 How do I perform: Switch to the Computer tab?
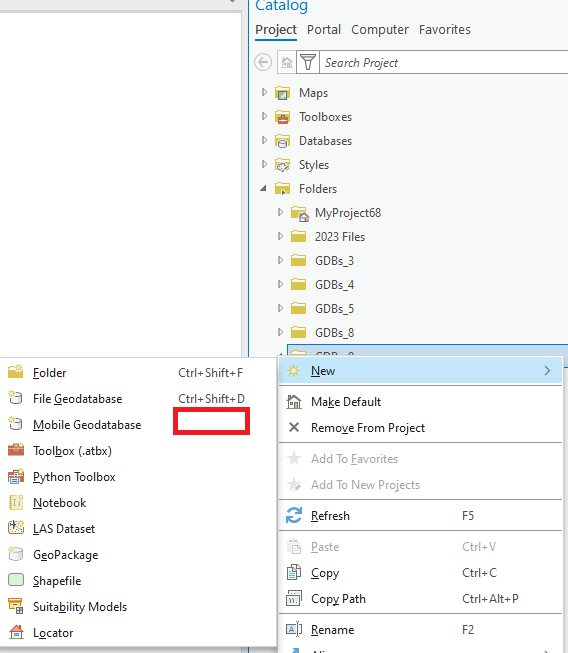[380, 30]
